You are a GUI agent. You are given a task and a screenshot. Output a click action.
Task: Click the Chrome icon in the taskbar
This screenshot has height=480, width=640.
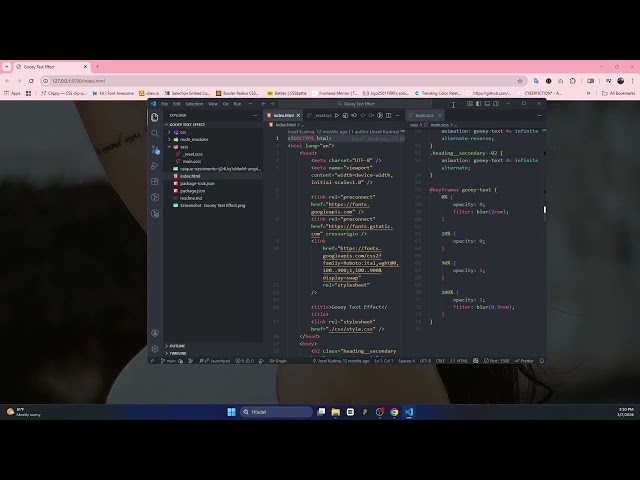click(394, 412)
